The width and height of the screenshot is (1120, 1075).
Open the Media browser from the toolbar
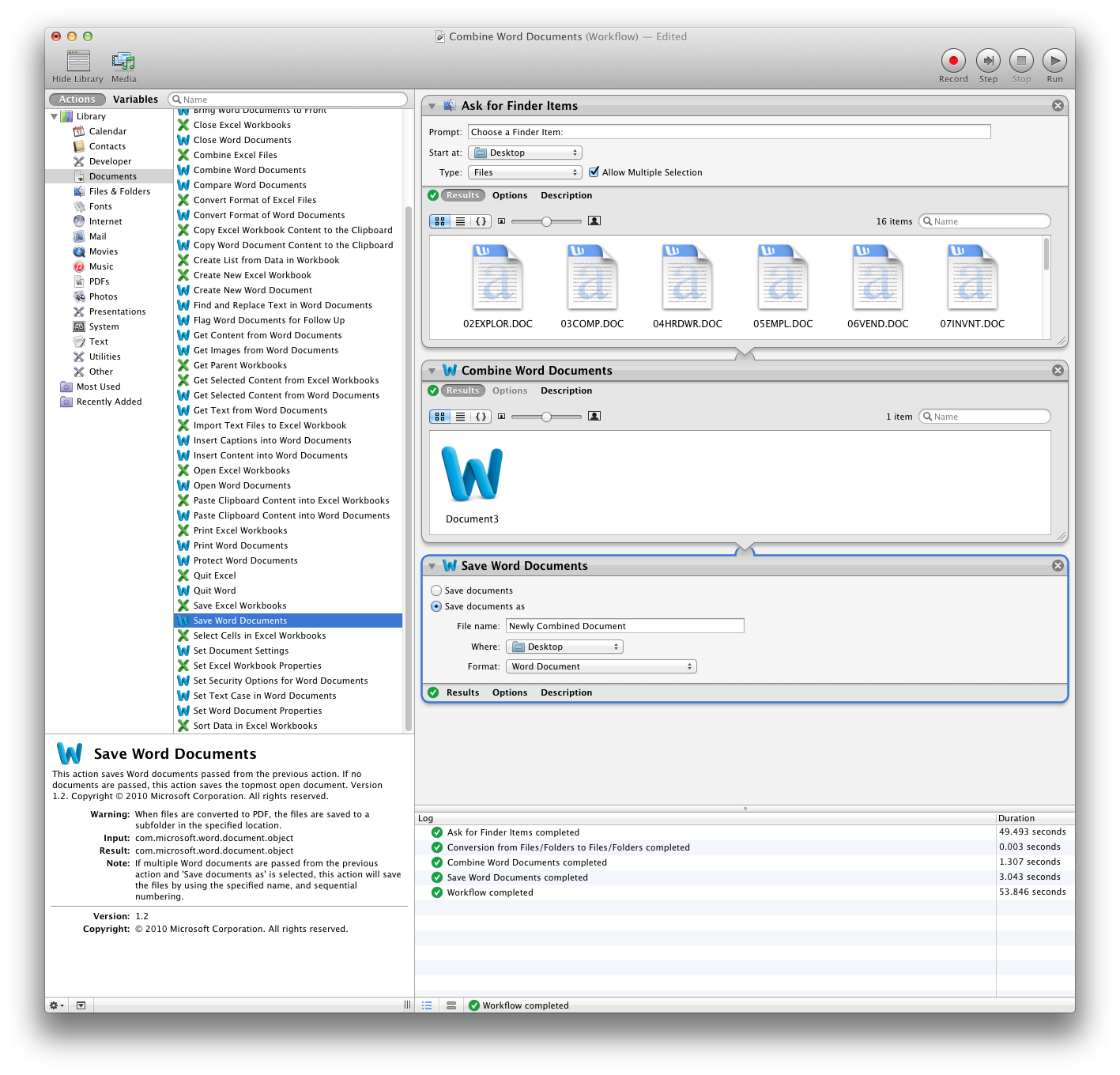click(123, 61)
